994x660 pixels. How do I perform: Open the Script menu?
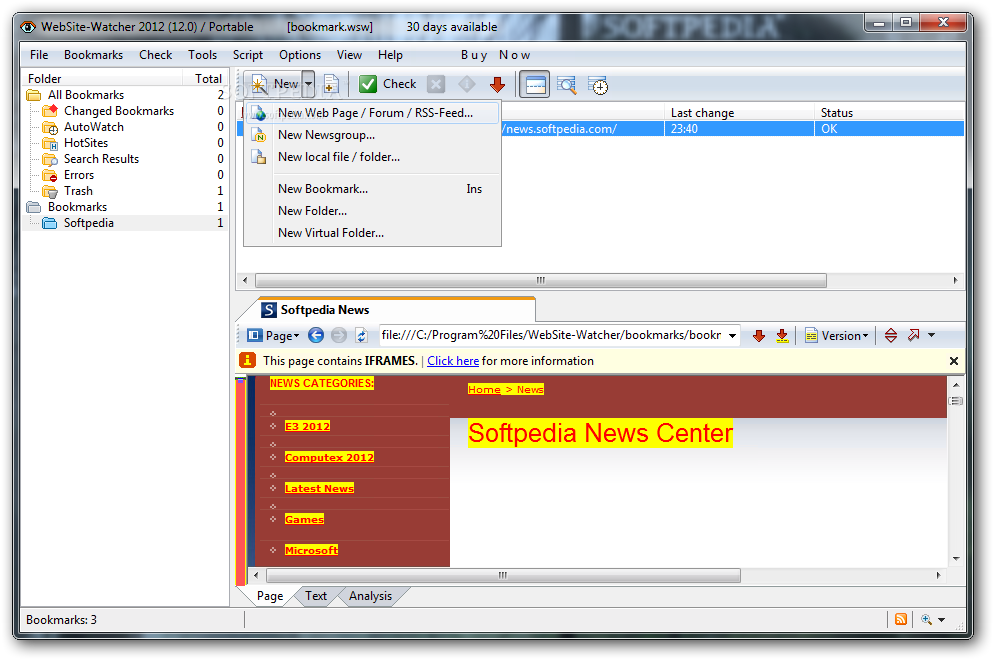(x=247, y=55)
